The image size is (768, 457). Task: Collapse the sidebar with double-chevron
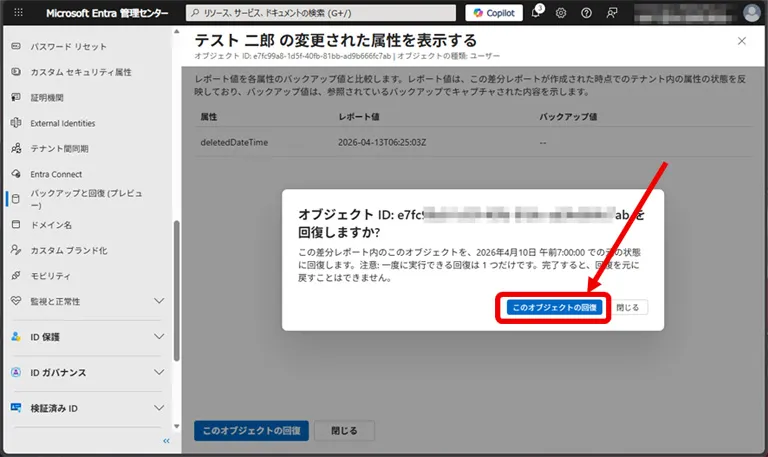coord(167,441)
